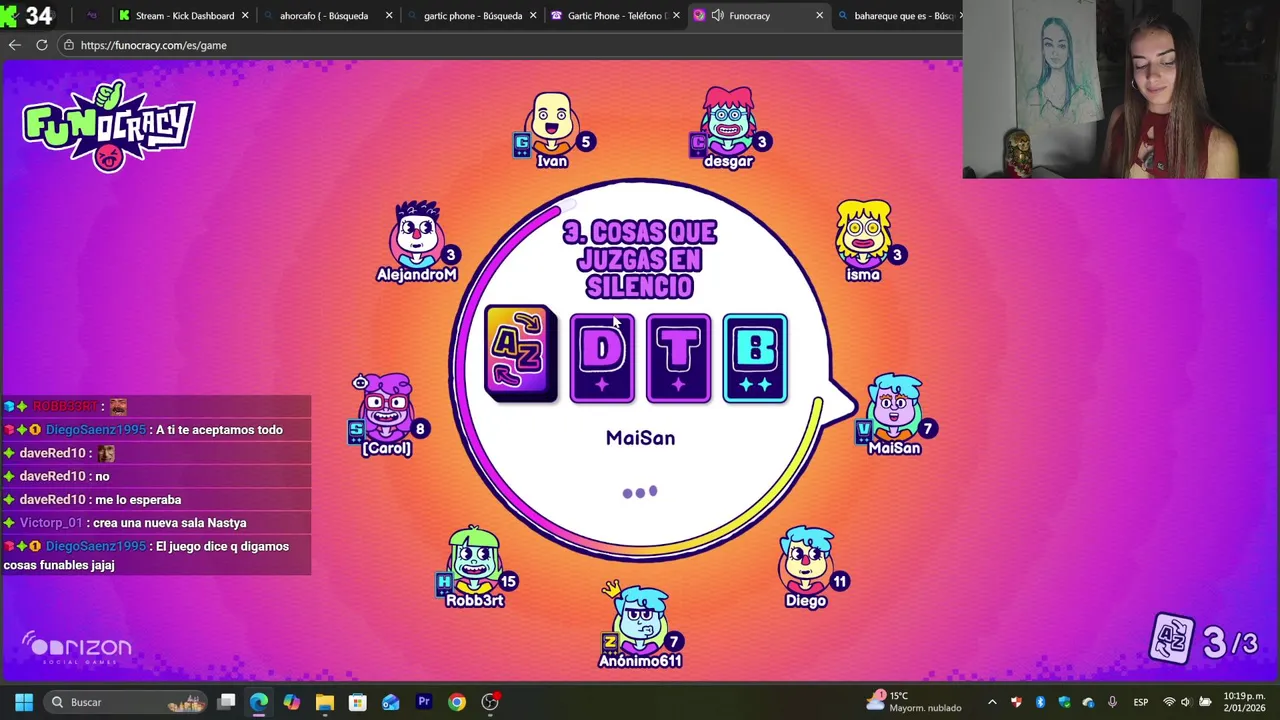Close the ahorcafo Búsqueda tab

[389, 15]
